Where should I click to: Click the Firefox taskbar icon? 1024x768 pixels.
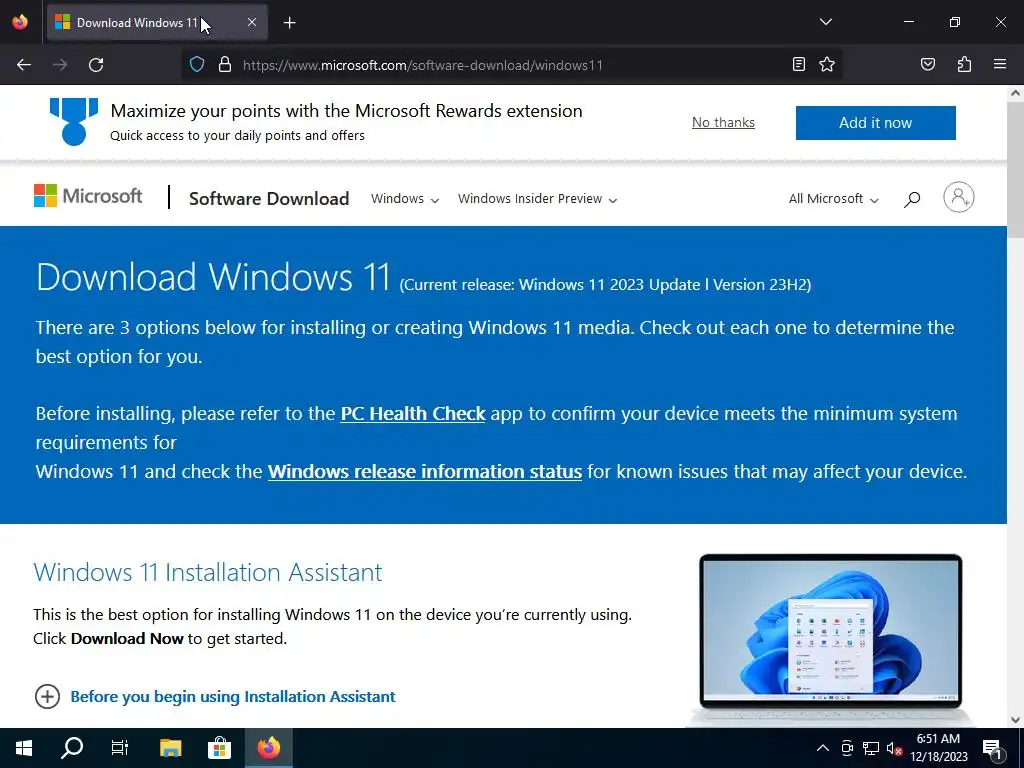[x=268, y=748]
